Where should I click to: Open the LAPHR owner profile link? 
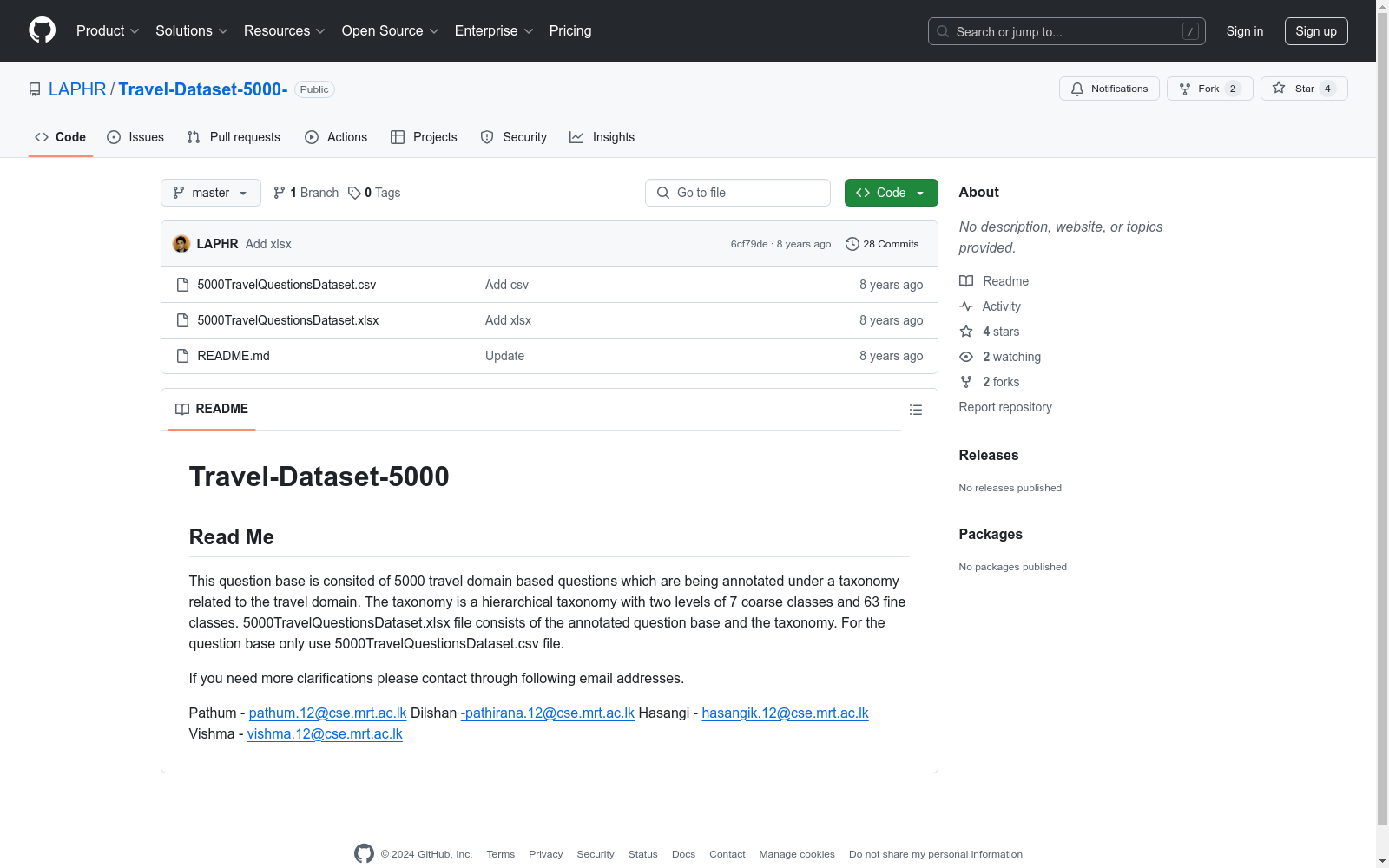[x=77, y=89]
